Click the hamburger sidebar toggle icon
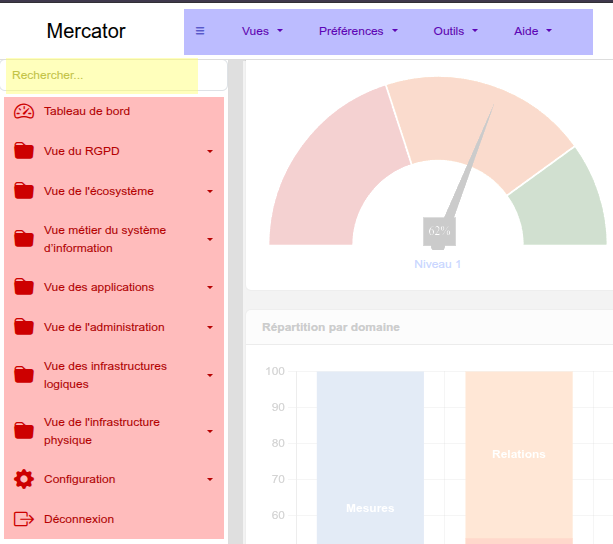 200,31
